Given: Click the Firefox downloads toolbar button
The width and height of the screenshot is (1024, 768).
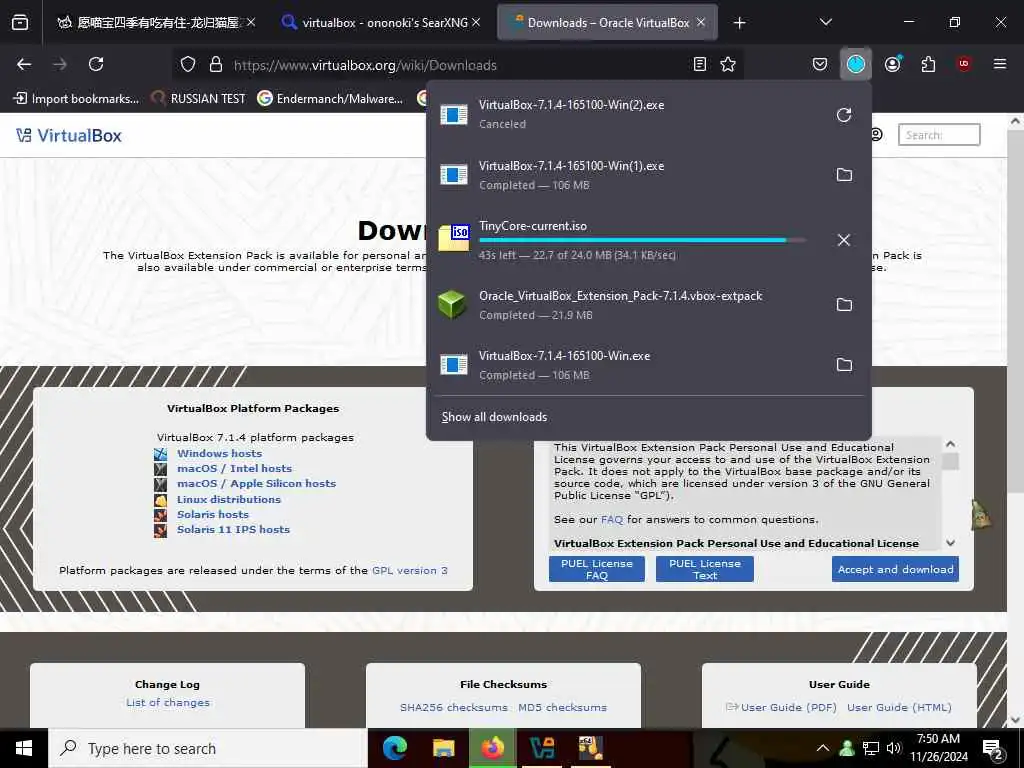Looking at the screenshot, I should tap(856, 64).
